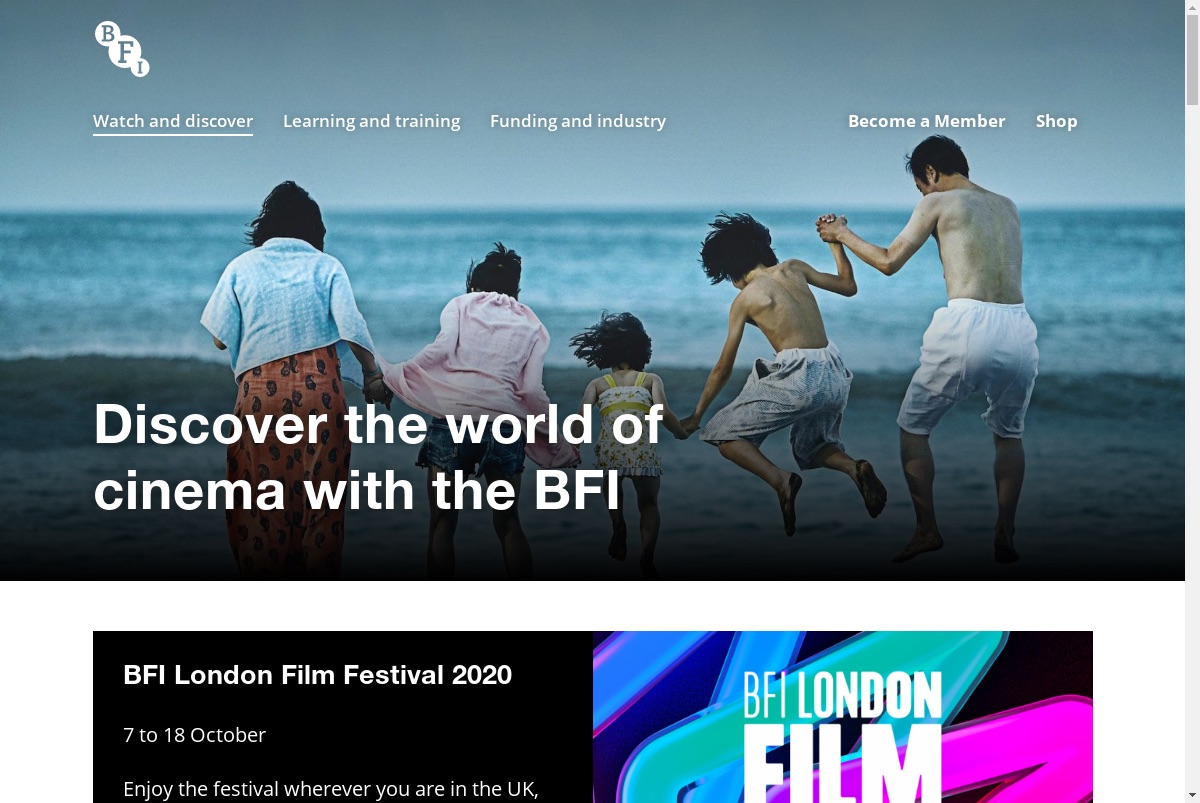The image size is (1200, 803).
Task: Click the neon BFI London Film poster
Action: 843,717
